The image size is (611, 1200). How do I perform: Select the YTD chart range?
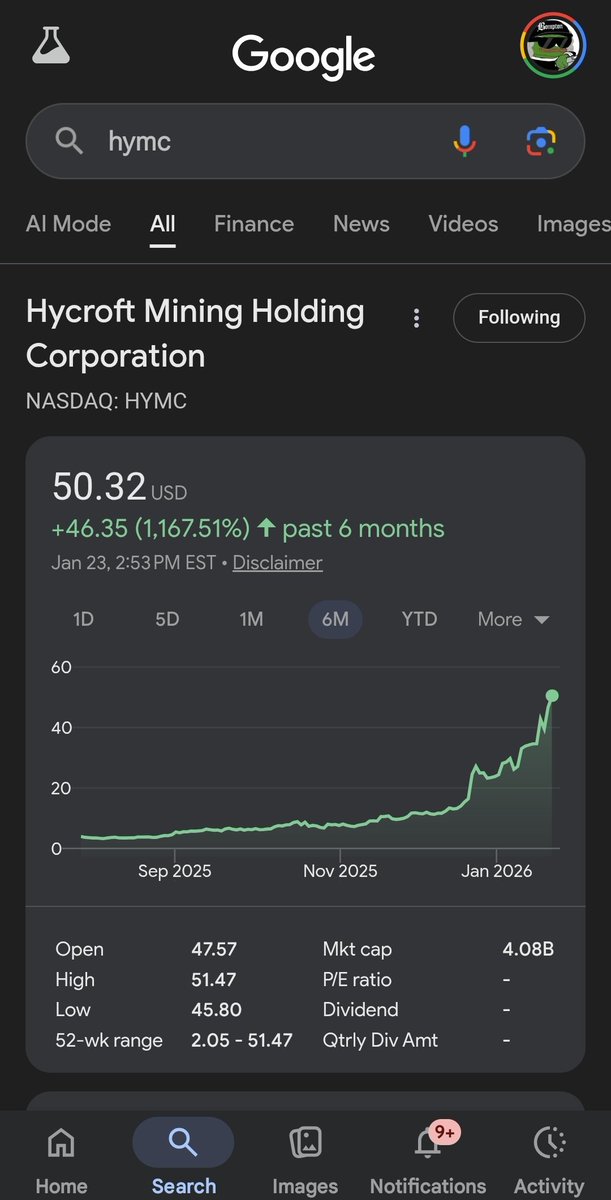coord(419,619)
